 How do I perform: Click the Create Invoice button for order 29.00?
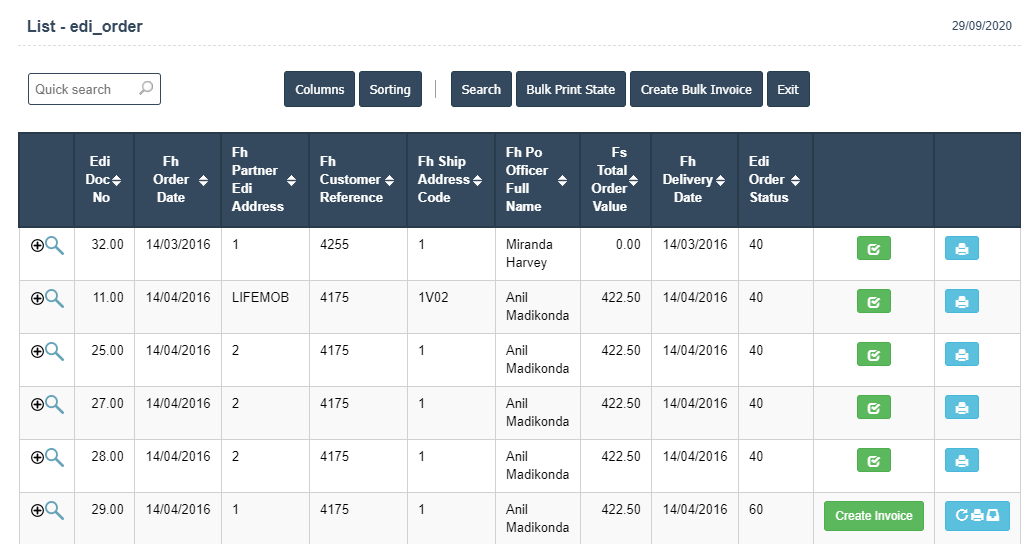click(x=873, y=516)
